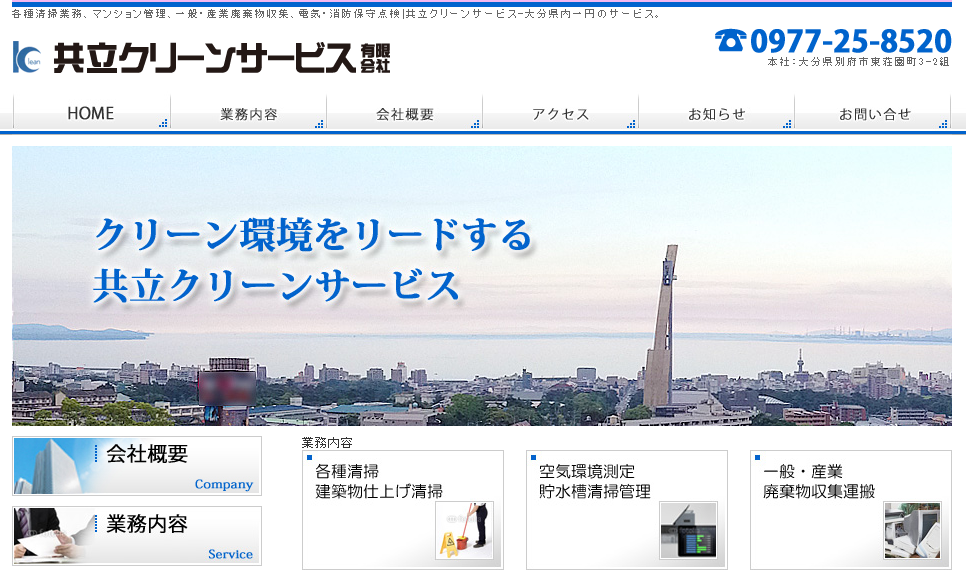Click phone number 0977-25-8520
Viewport: 966px width, 575px height.
[851, 41]
